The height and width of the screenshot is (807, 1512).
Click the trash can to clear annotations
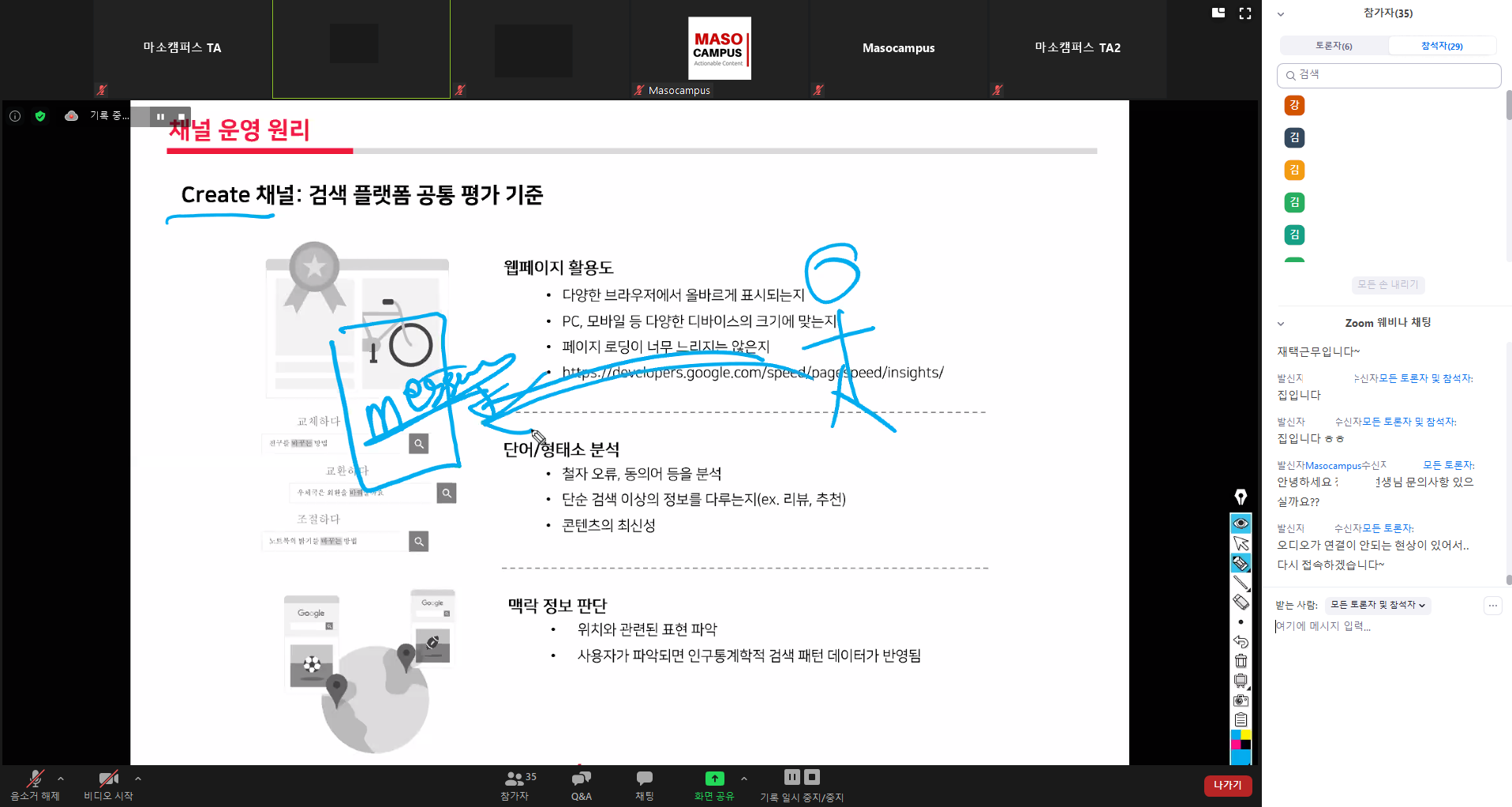pyautogui.click(x=1241, y=662)
